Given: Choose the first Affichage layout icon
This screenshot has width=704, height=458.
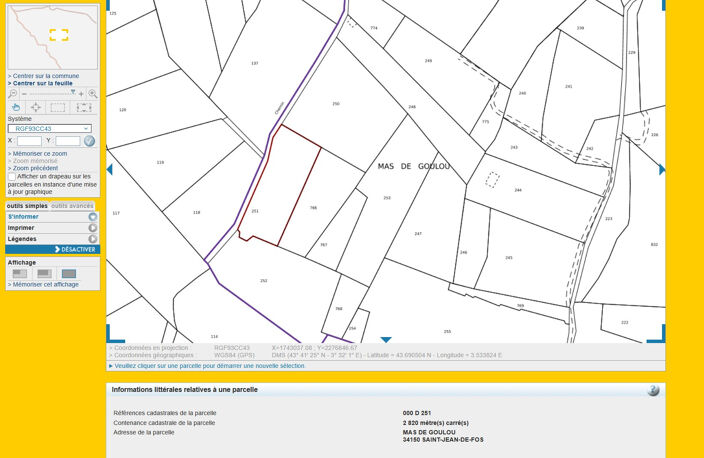Looking at the screenshot, I should point(19,273).
